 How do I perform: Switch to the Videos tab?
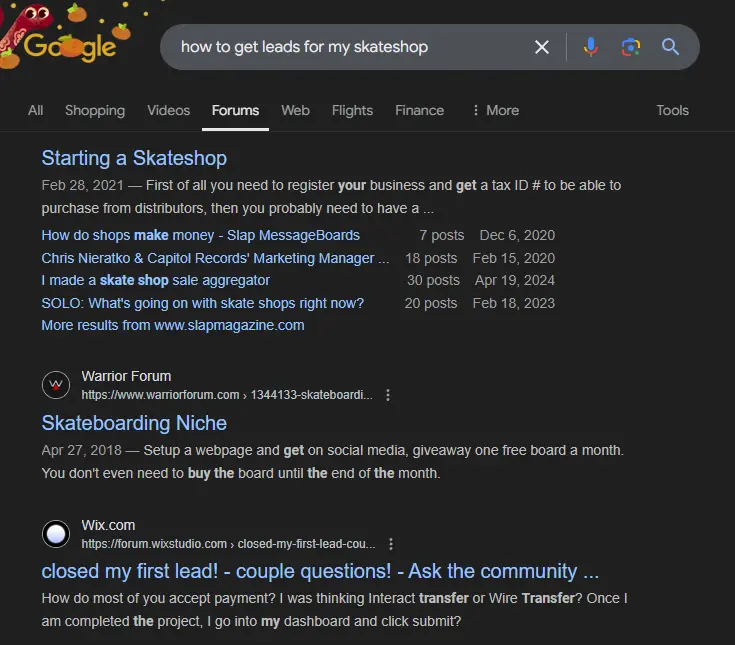pyautogui.click(x=169, y=110)
